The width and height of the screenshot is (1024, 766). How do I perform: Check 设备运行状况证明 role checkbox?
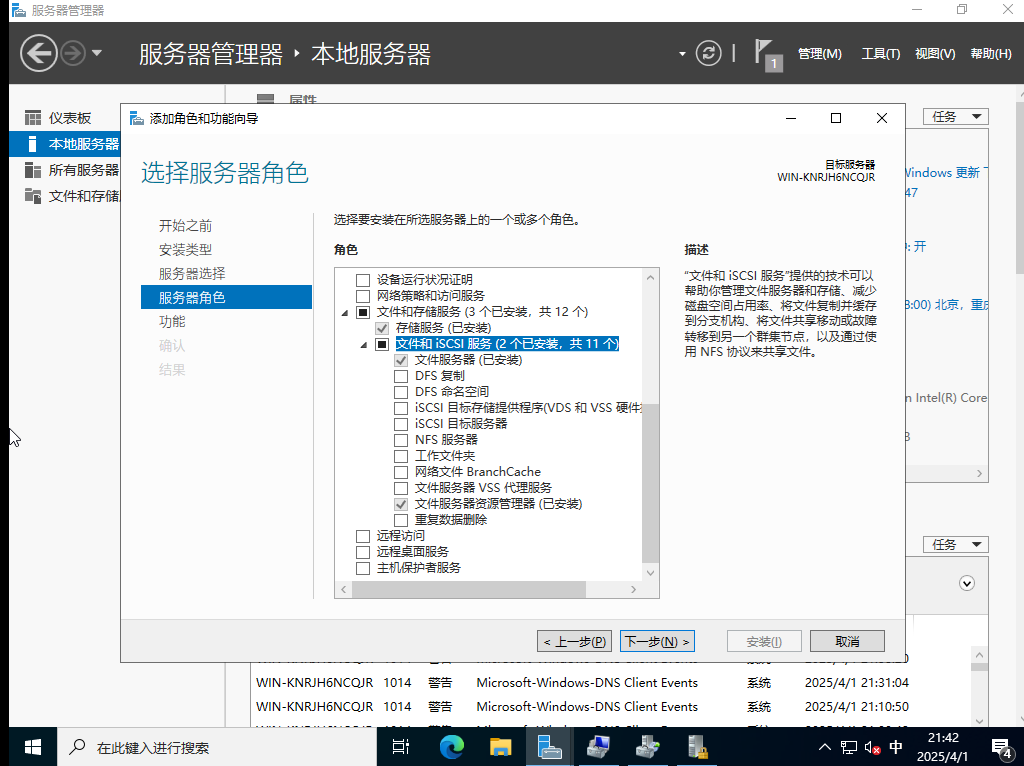pos(363,280)
